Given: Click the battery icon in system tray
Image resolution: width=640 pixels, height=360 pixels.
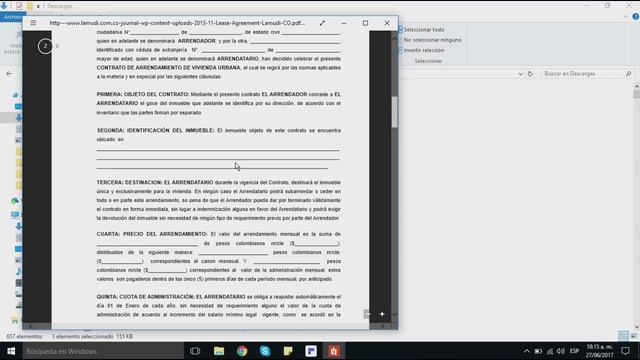Looking at the screenshot, I should tap(538, 351).
